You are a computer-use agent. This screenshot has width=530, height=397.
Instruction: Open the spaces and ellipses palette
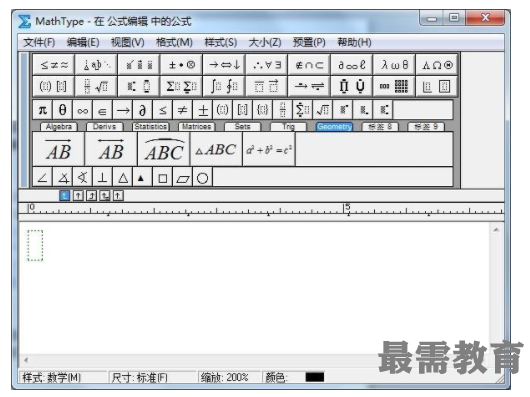point(97,65)
